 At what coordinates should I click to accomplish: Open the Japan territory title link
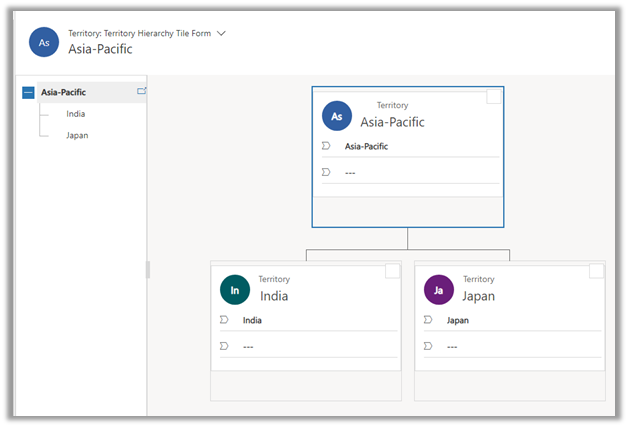pyautogui.click(x=479, y=297)
